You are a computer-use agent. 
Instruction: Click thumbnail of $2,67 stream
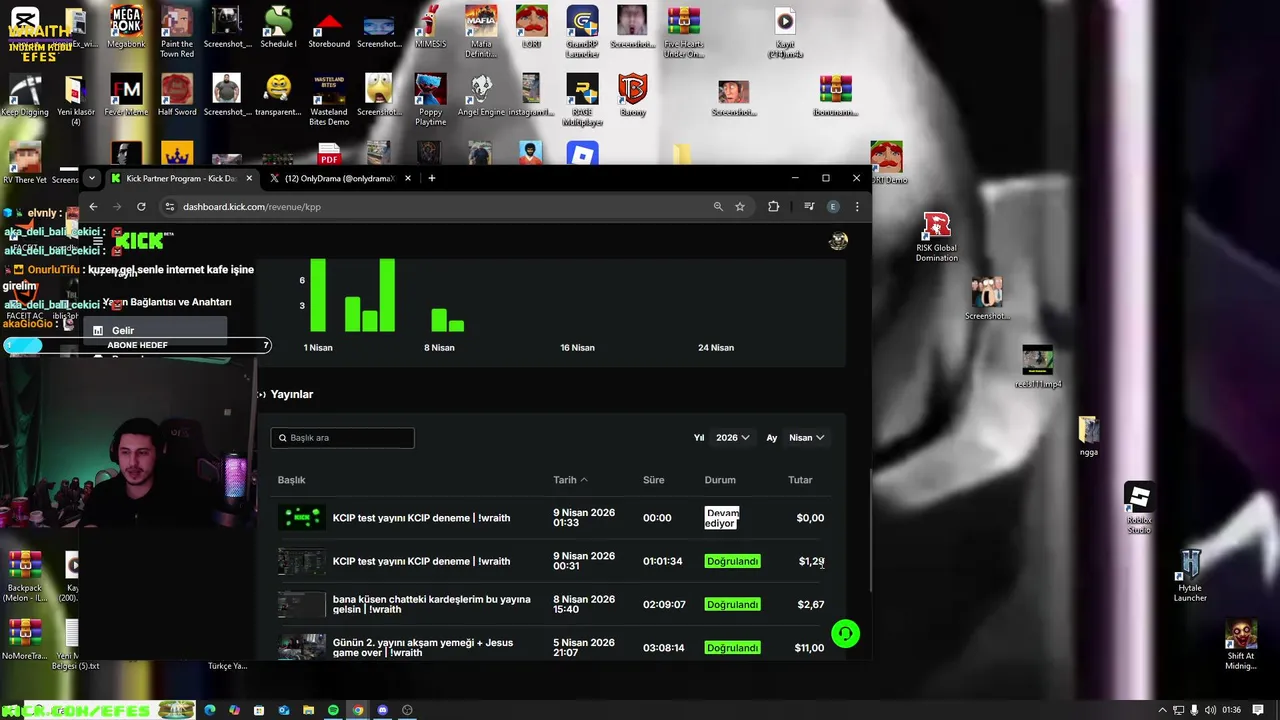coord(302,604)
